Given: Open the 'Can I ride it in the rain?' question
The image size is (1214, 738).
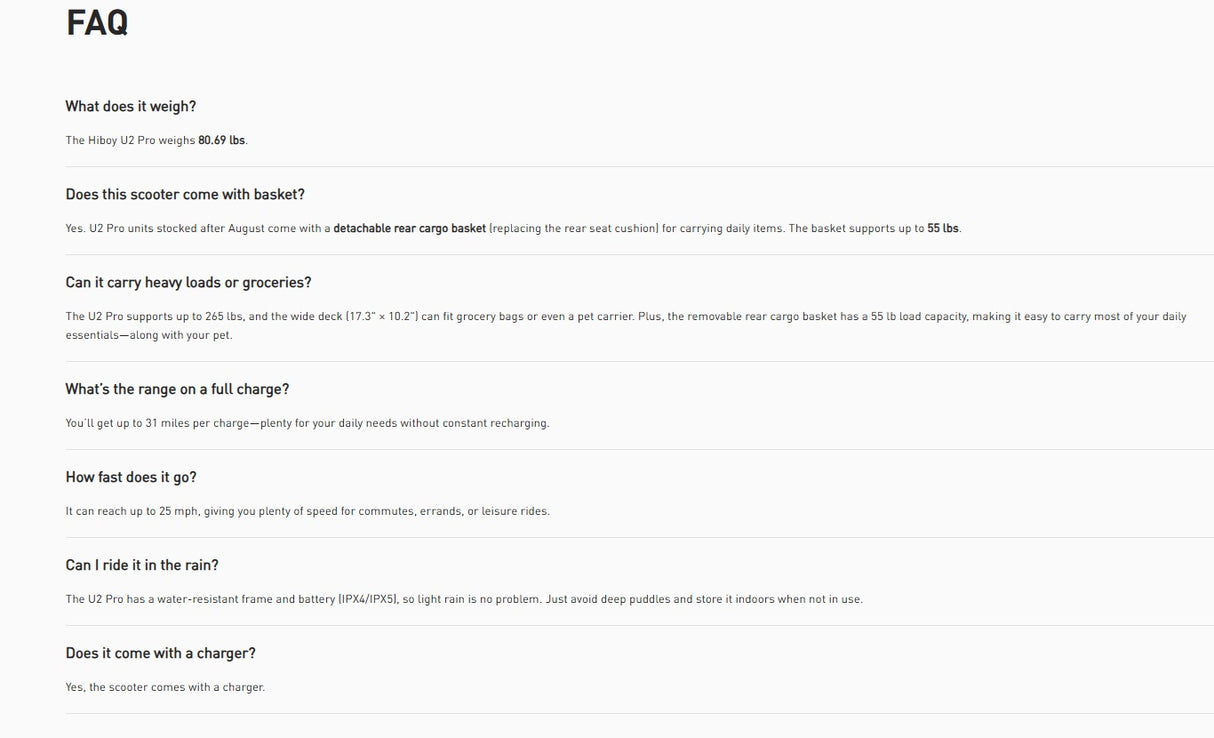Looking at the screenshot, I should (142, 565).
